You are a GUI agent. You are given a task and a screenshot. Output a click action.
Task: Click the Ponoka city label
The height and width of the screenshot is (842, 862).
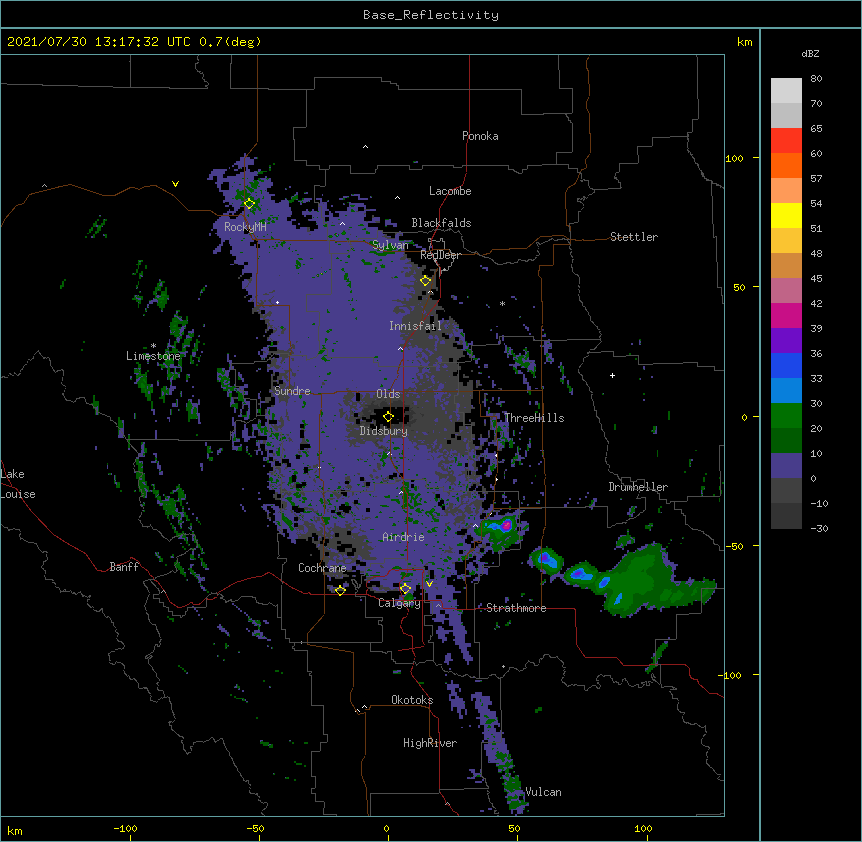(480, 136)
